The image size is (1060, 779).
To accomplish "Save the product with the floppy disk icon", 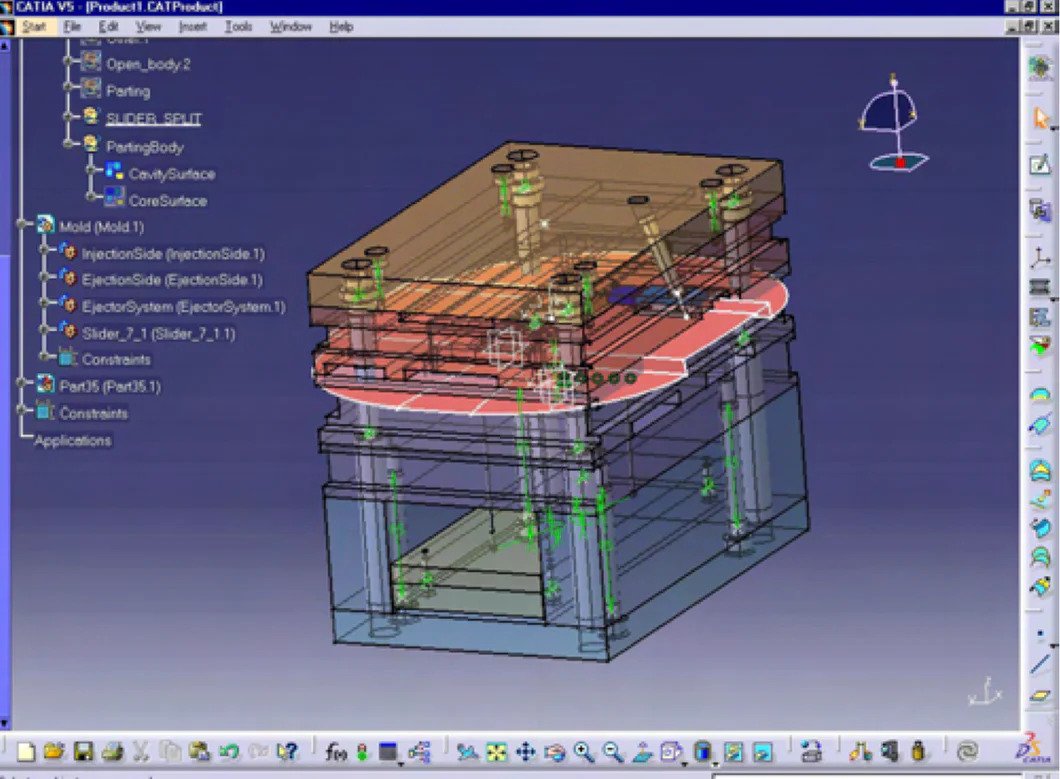I will coord(83,751).
